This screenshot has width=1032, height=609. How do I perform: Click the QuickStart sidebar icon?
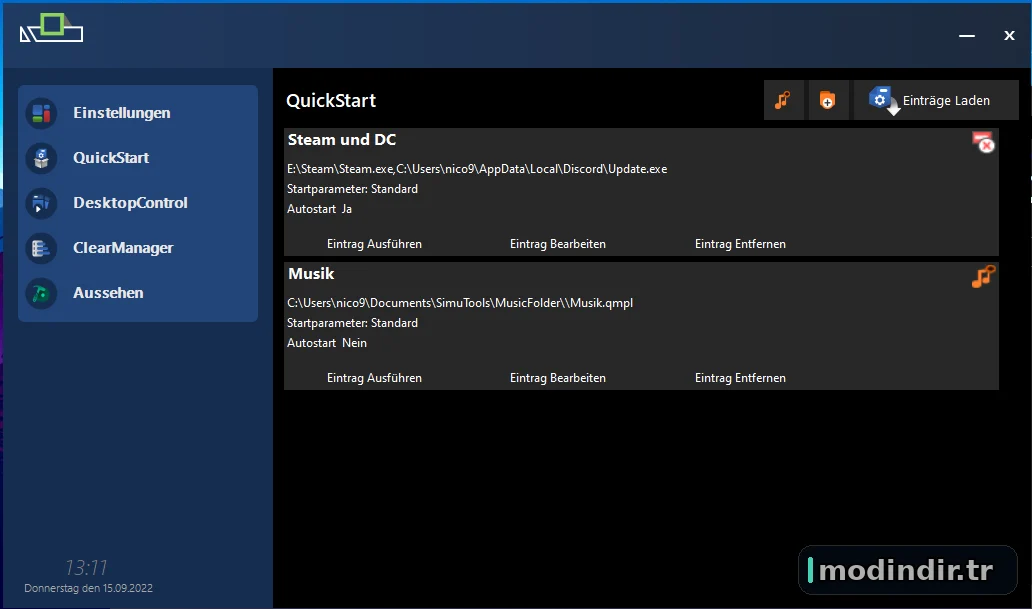point(41,158)
